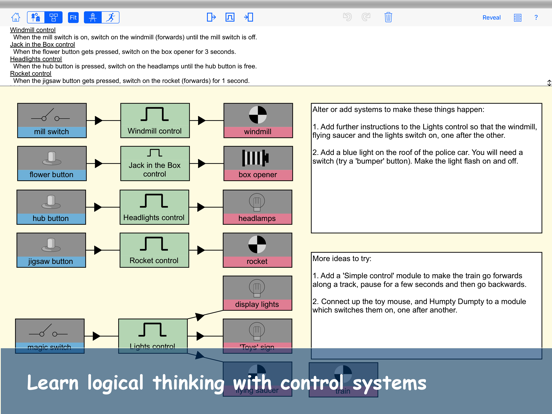The image size is (552, 414).
Task: Select the hub button input block
Action: 51,207
